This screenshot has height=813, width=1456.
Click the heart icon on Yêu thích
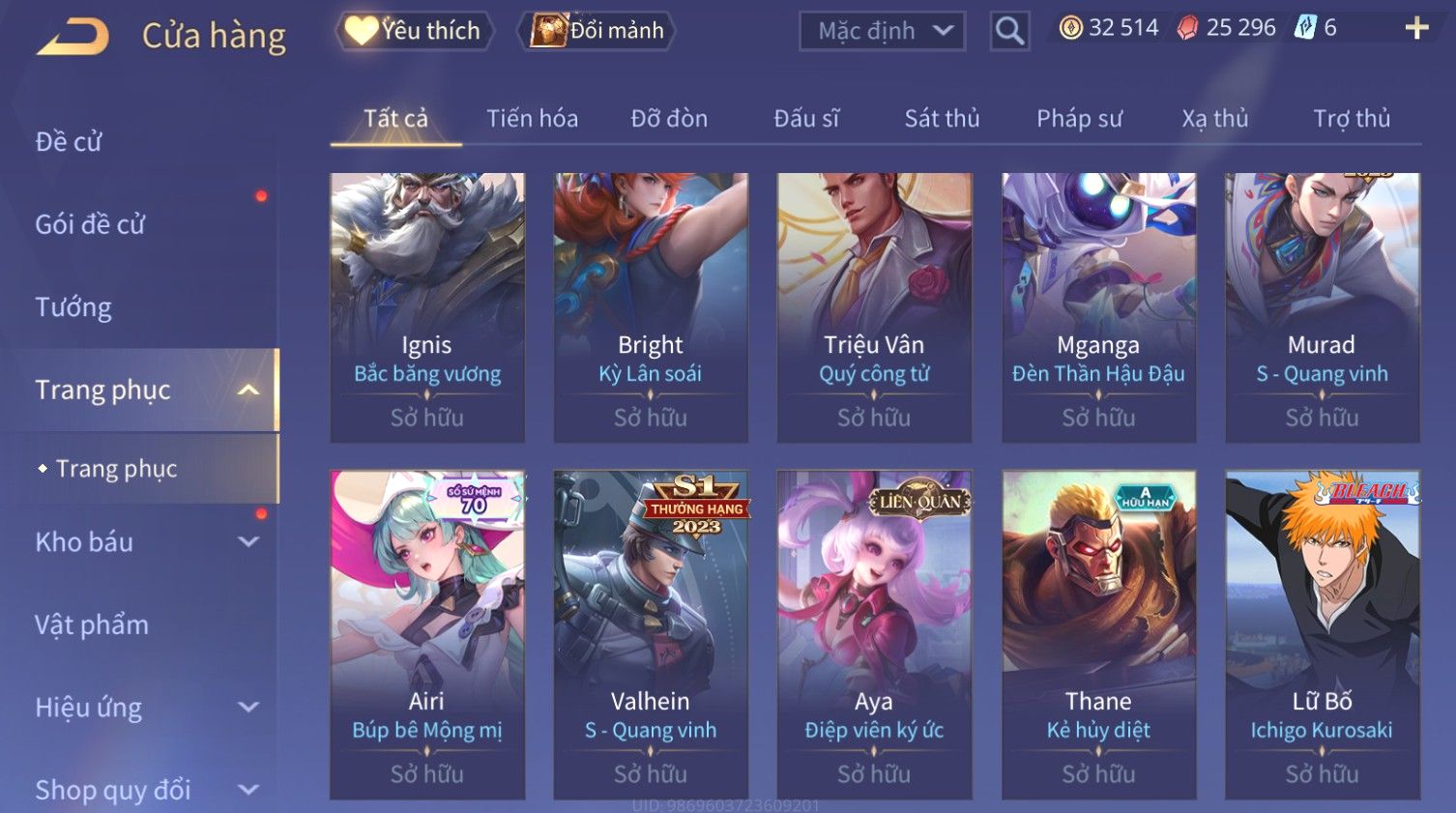[361, 30]
